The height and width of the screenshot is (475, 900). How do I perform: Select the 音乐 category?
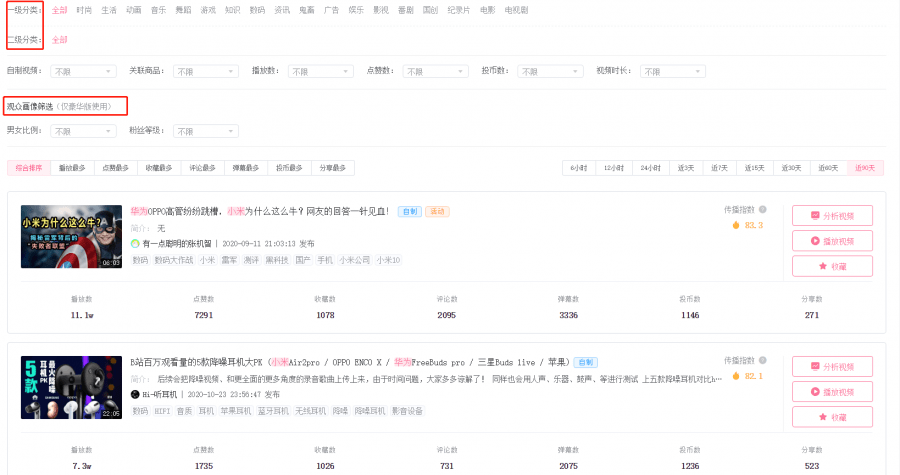(158, 10)
